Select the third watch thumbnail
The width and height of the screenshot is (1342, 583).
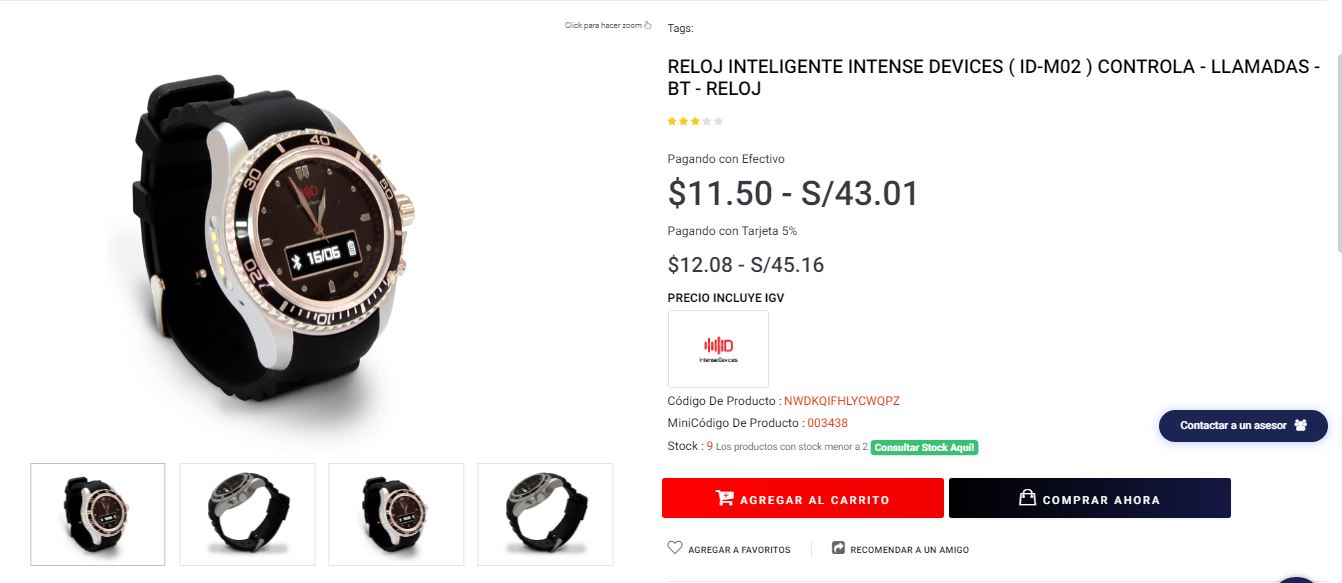[x=396, y=514]
